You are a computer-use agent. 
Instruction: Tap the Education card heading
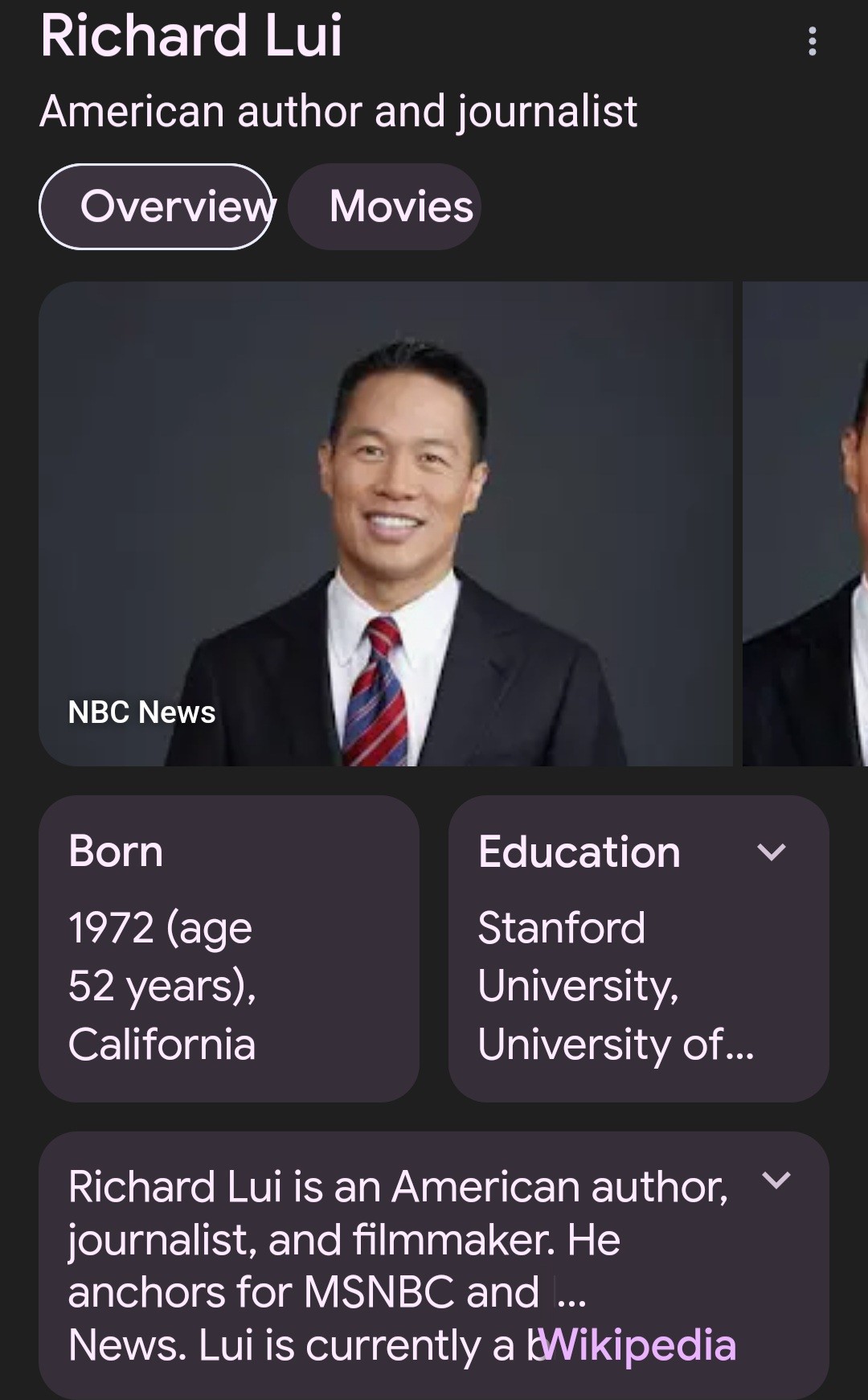pos(579,852)
